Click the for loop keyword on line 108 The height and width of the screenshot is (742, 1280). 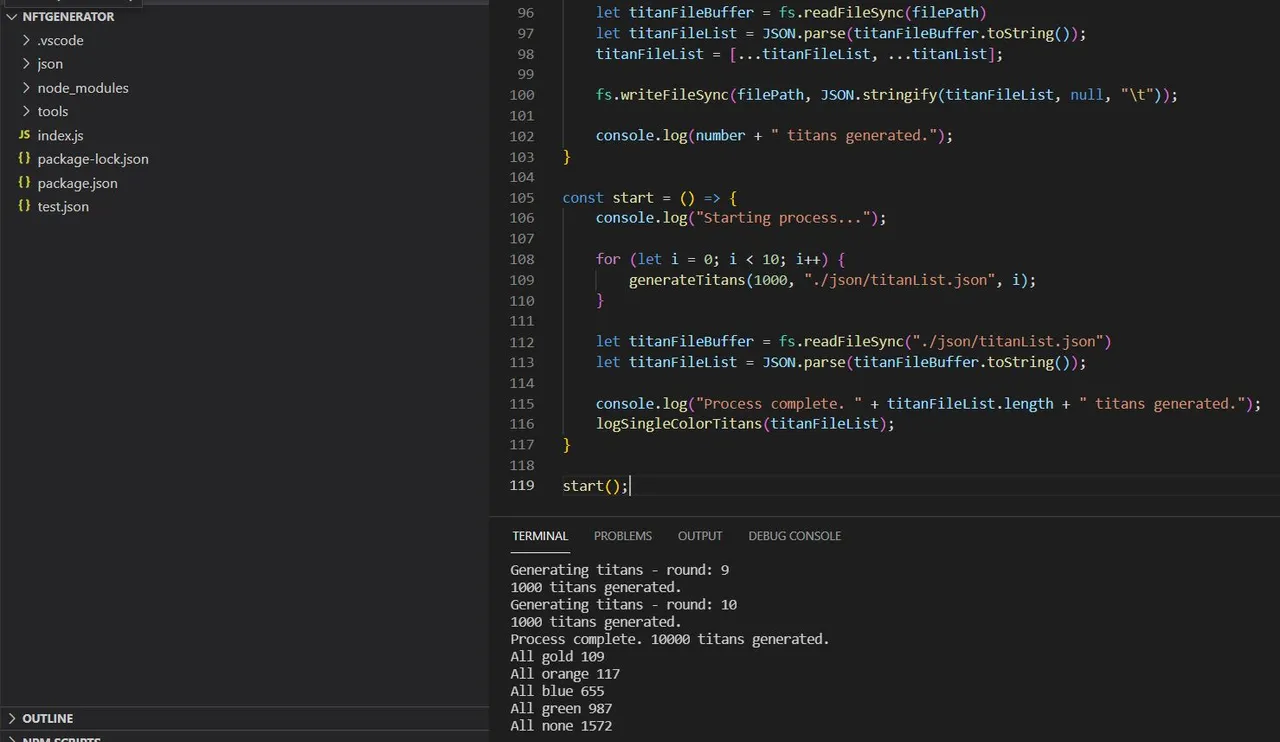608,259
